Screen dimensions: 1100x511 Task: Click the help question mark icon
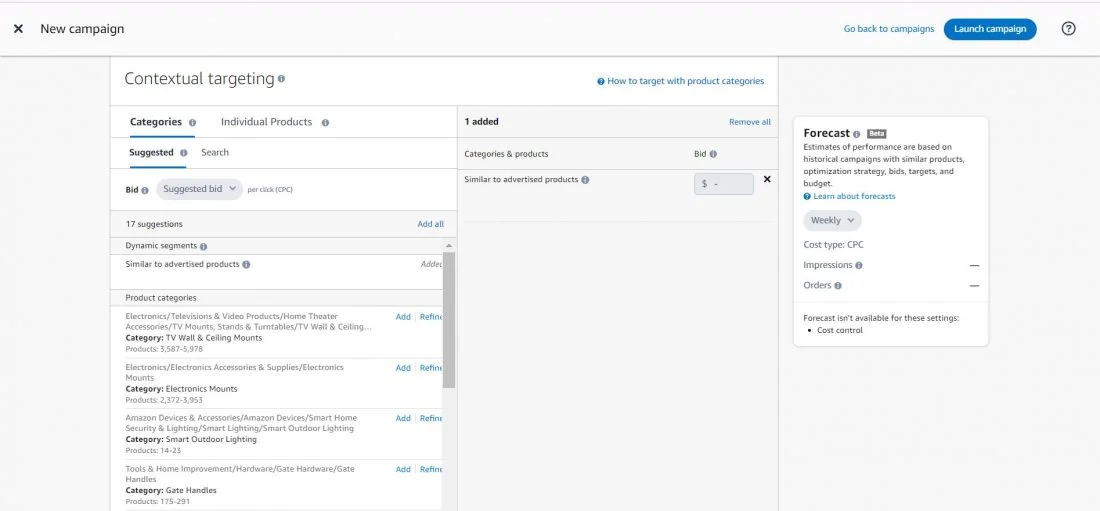[1068, 29]
